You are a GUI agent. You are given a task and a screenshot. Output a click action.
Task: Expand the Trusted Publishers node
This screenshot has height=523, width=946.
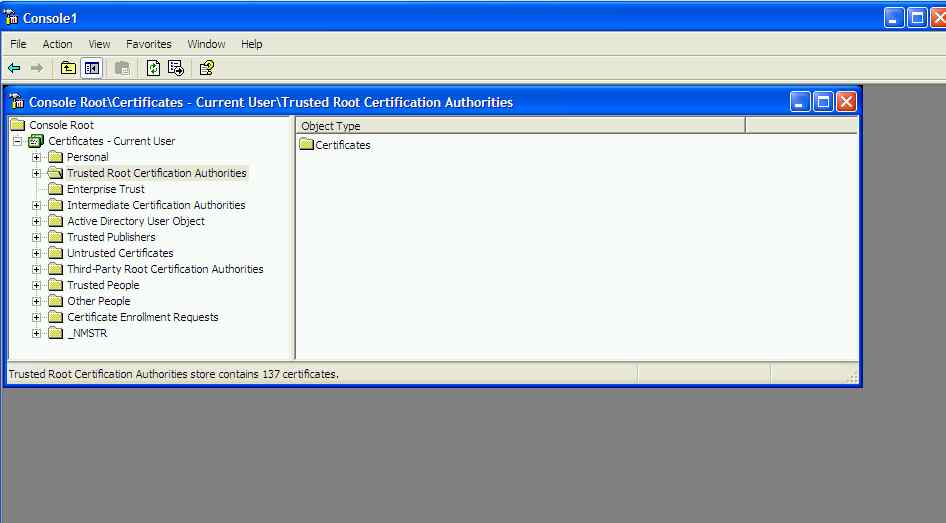[36, 238]
